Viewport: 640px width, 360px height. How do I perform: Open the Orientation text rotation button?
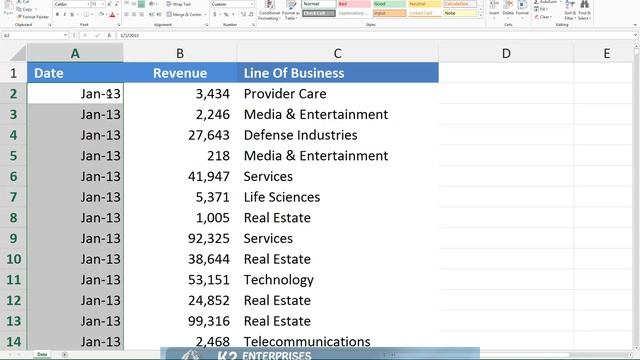[152, 4]
